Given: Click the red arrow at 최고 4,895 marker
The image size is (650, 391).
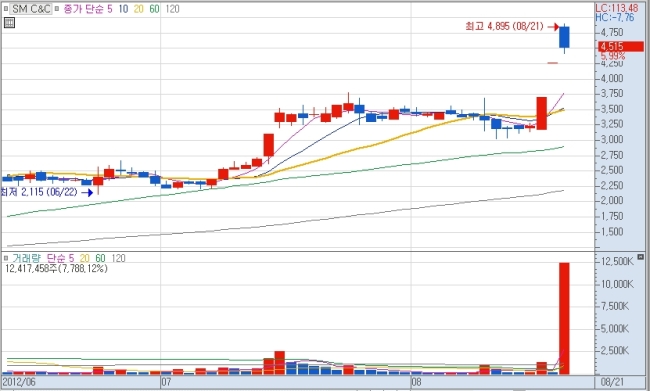Looking at the screenshot, I should [553, 27].
